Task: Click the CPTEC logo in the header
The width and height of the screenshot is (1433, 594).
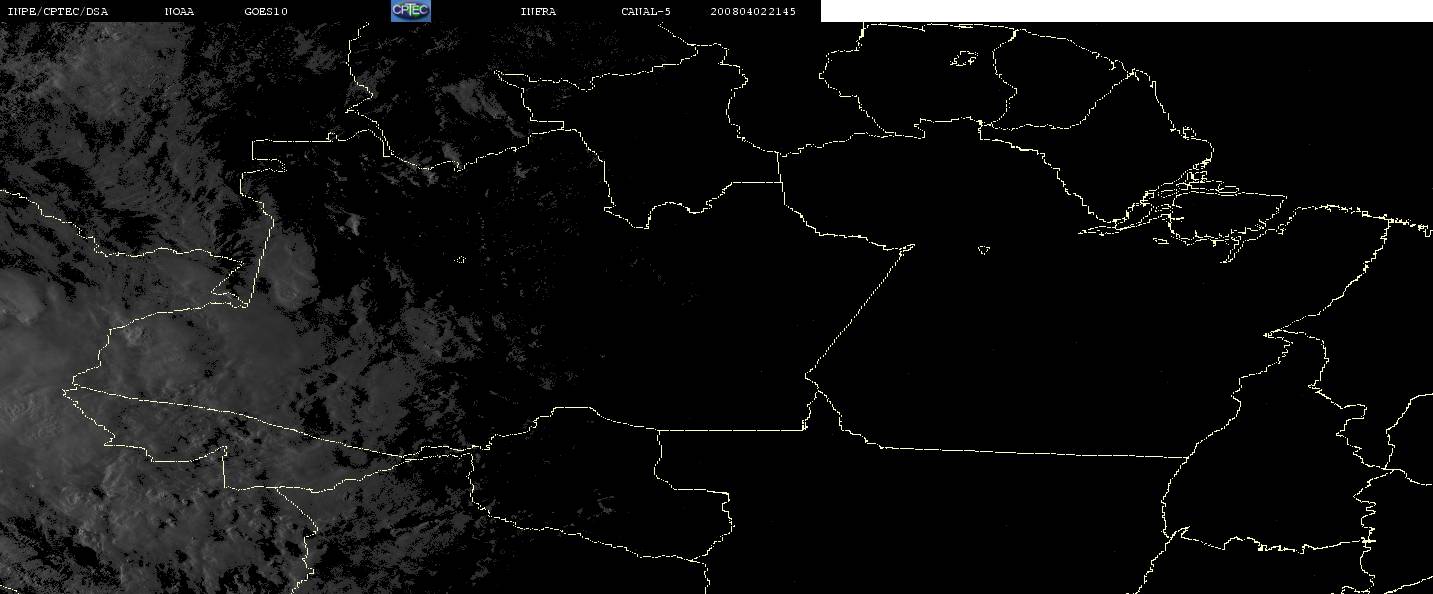Action: click(410, 11)
